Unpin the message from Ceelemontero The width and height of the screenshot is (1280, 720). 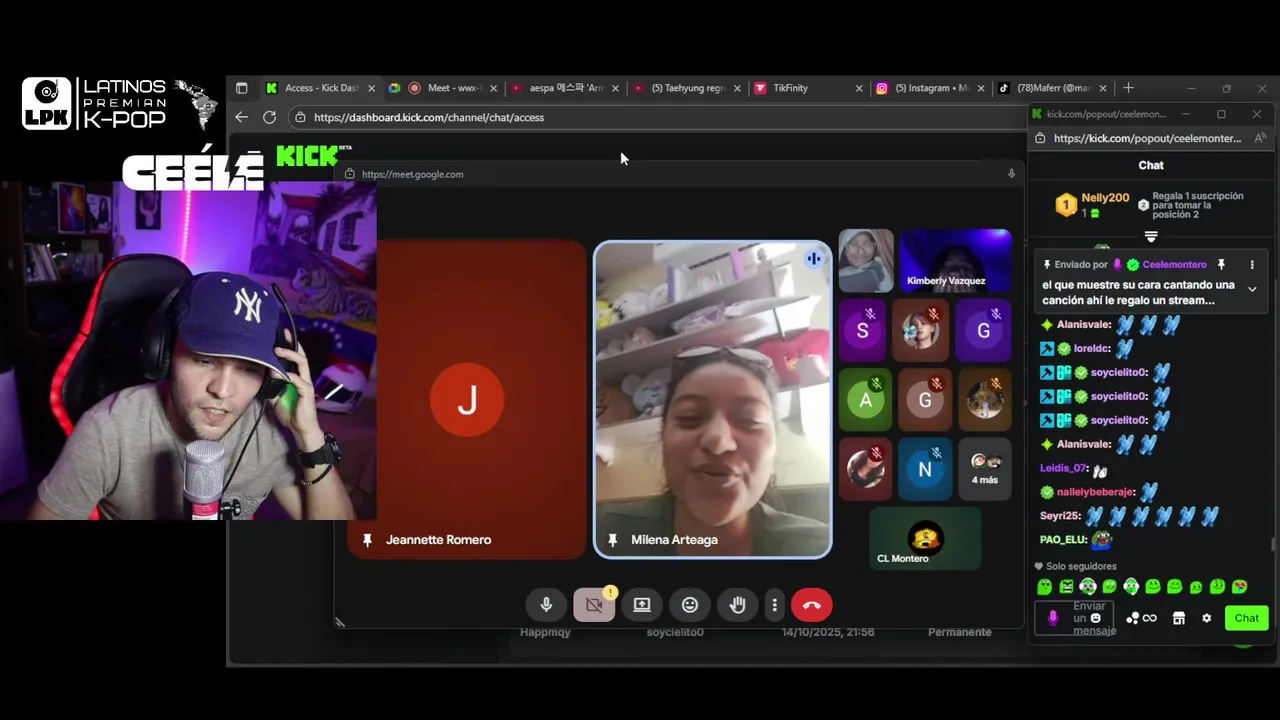[x=1221, y=265]
